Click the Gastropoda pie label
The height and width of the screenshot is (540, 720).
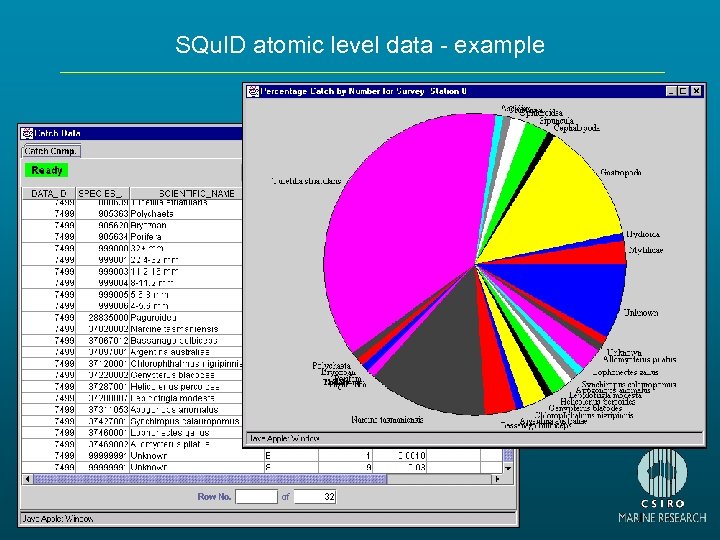click(621, 173)
